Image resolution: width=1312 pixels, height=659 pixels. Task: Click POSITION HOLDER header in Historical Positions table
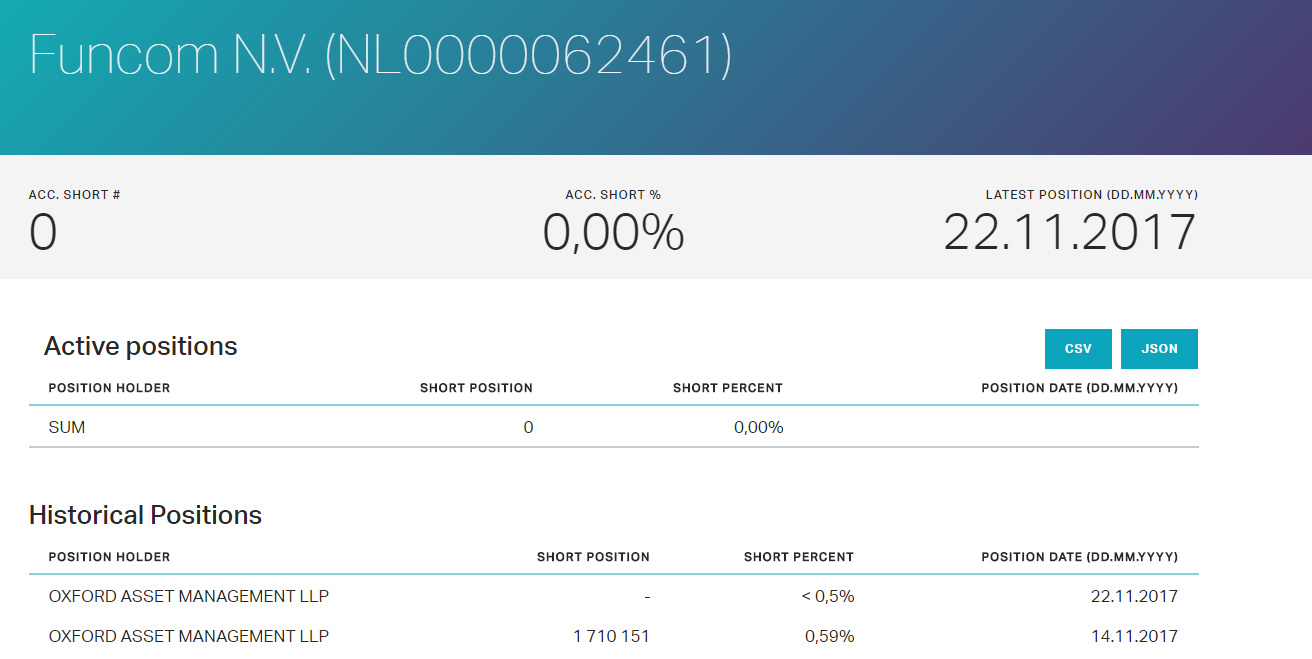[x=109, y=557]
